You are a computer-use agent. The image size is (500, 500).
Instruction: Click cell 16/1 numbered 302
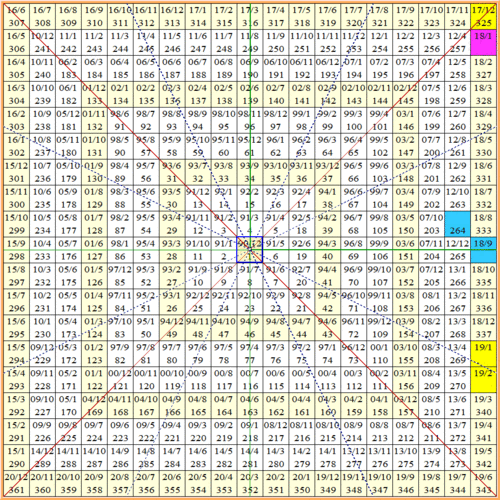pyautogui.click(x=16, y=146)
